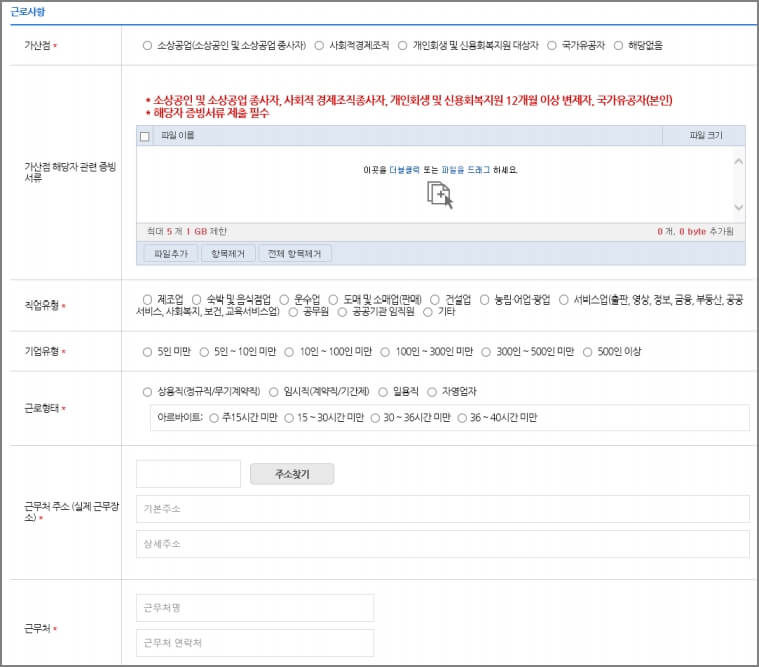Click the 전체 항목제거 button
Screen dimensions: 759x667
click(294, 254)
